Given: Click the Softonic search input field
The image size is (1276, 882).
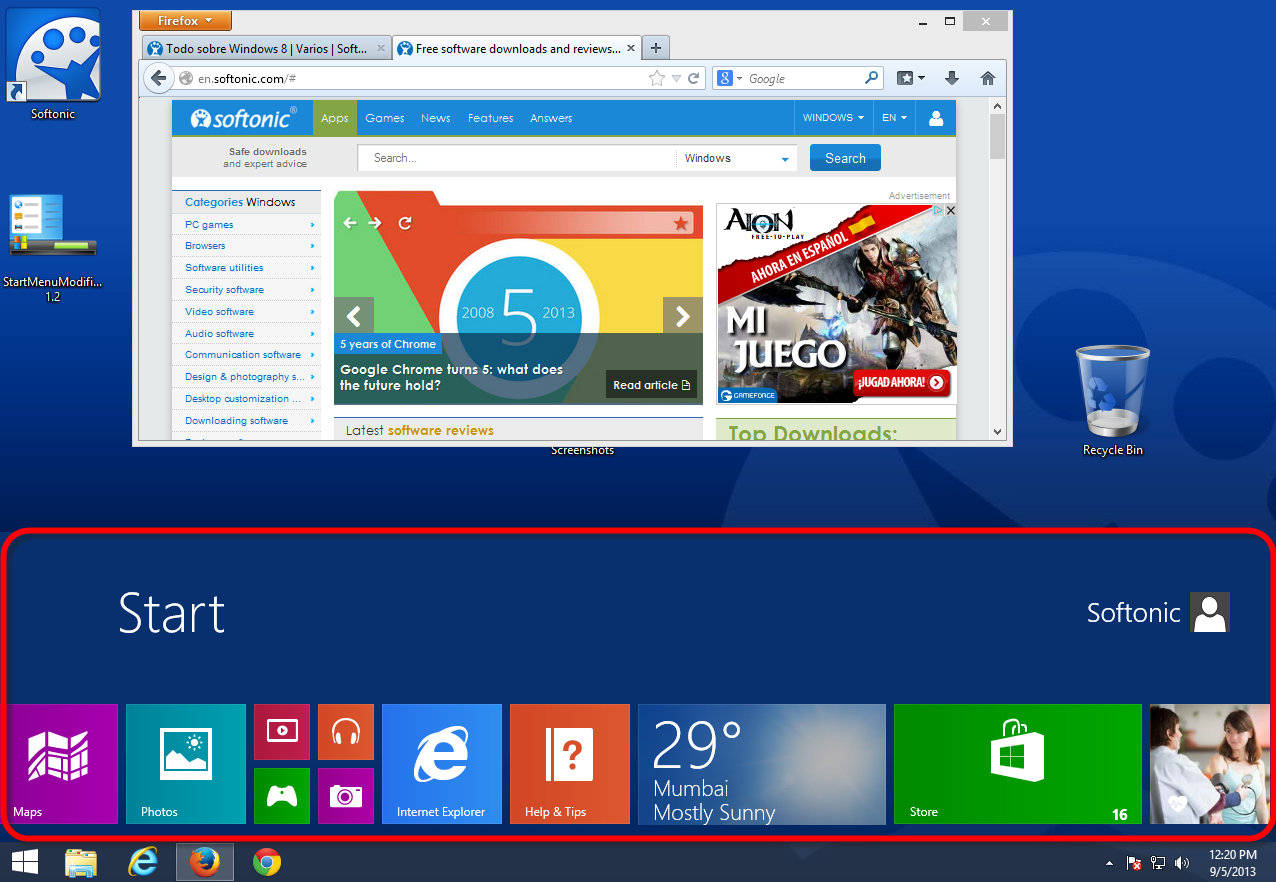Looking at the screenshot, I should (515, 158).
